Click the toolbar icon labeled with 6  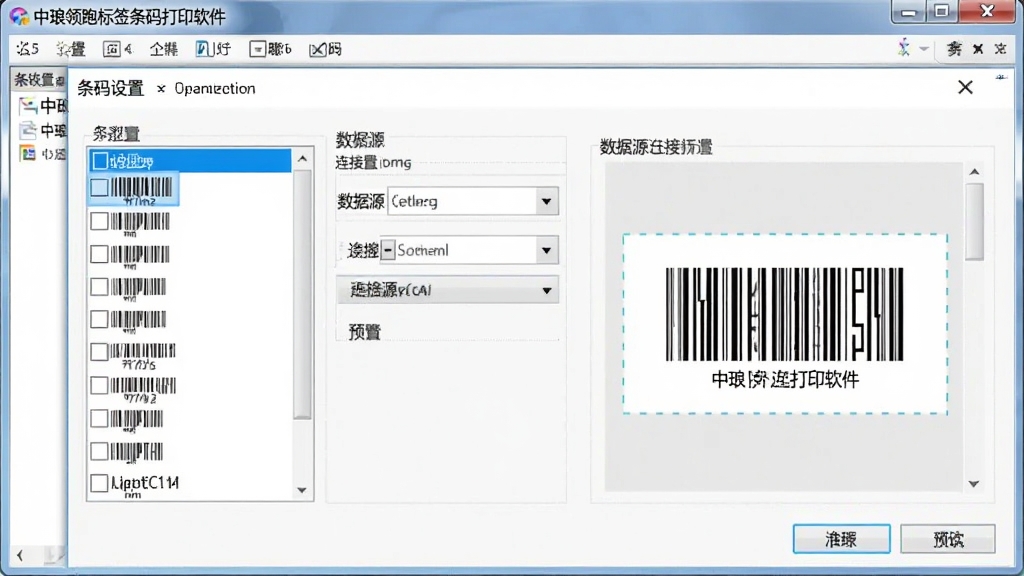pos(270,49)
